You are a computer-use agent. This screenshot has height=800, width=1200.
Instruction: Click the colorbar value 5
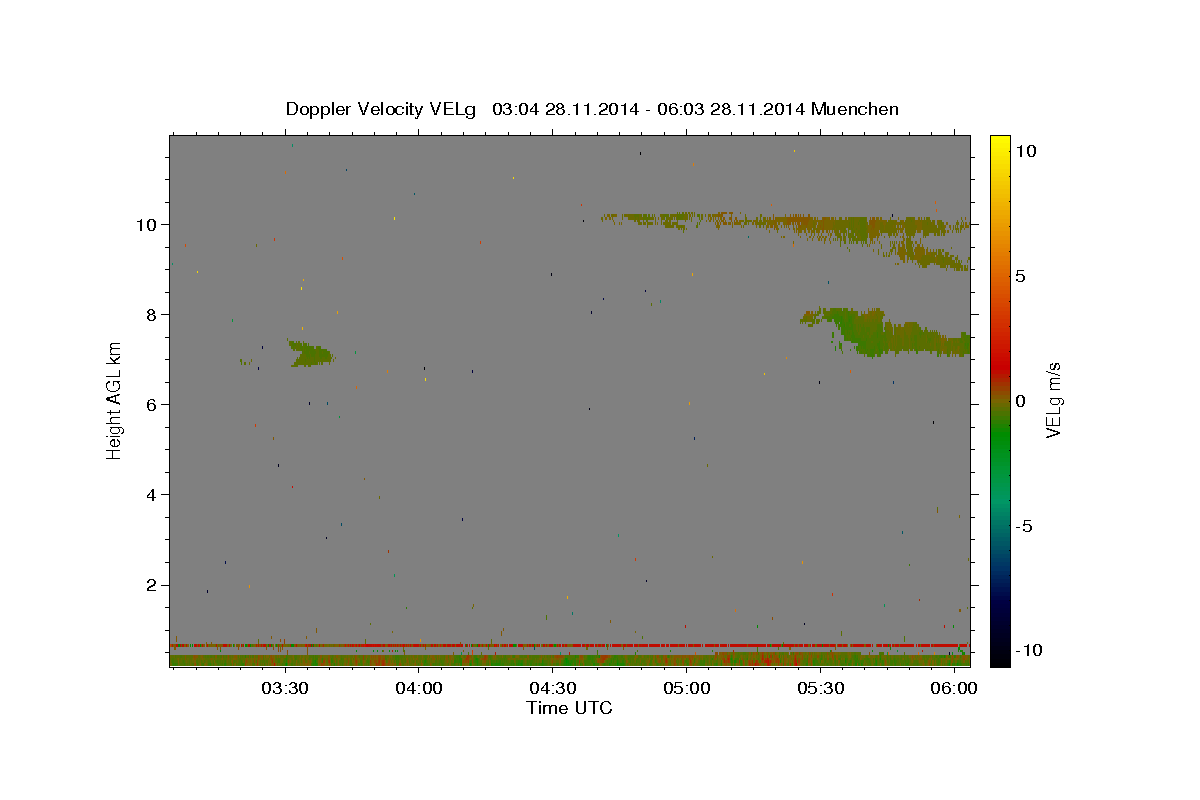pos(1020,276)
